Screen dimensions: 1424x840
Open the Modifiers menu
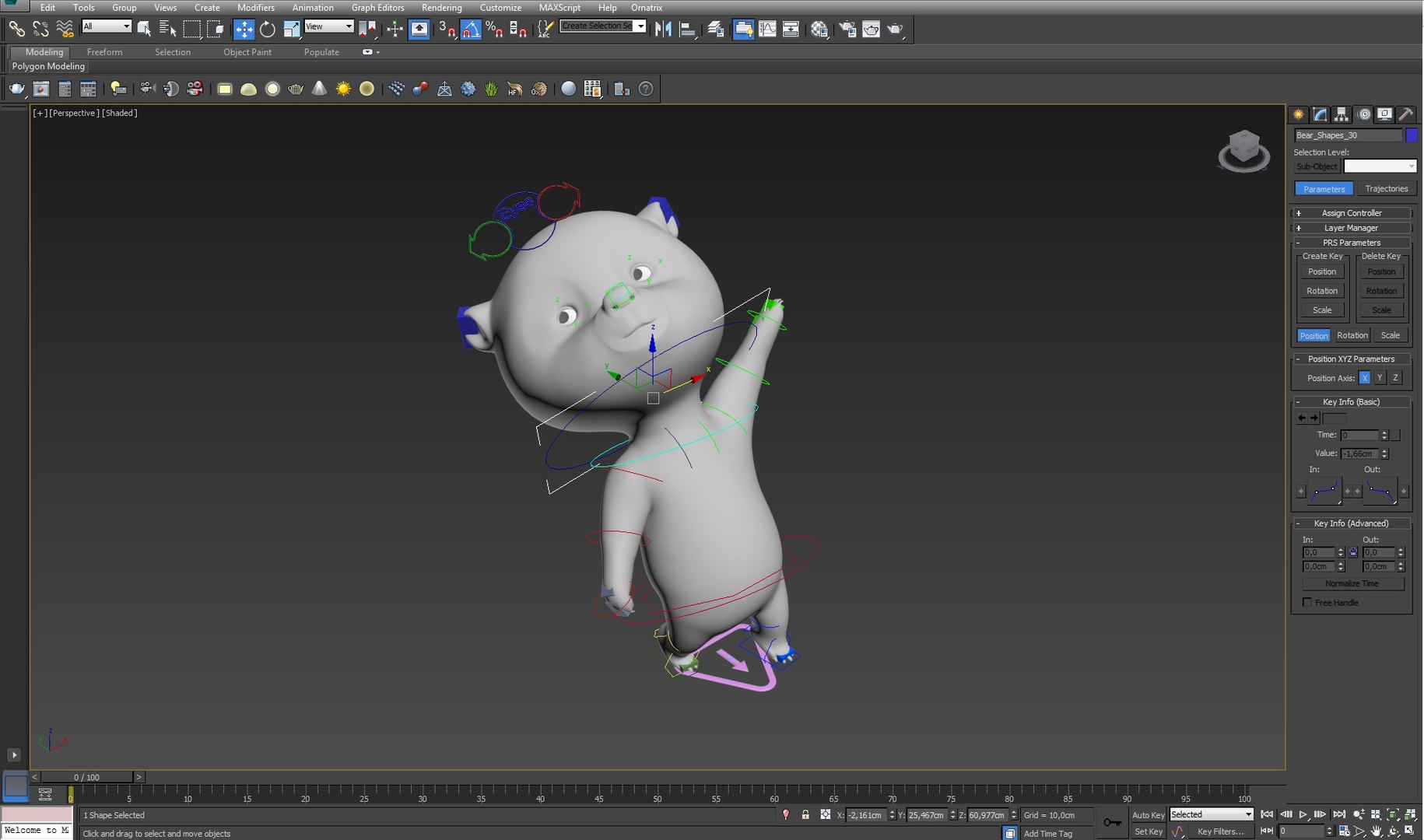click(x=255, y=8)
